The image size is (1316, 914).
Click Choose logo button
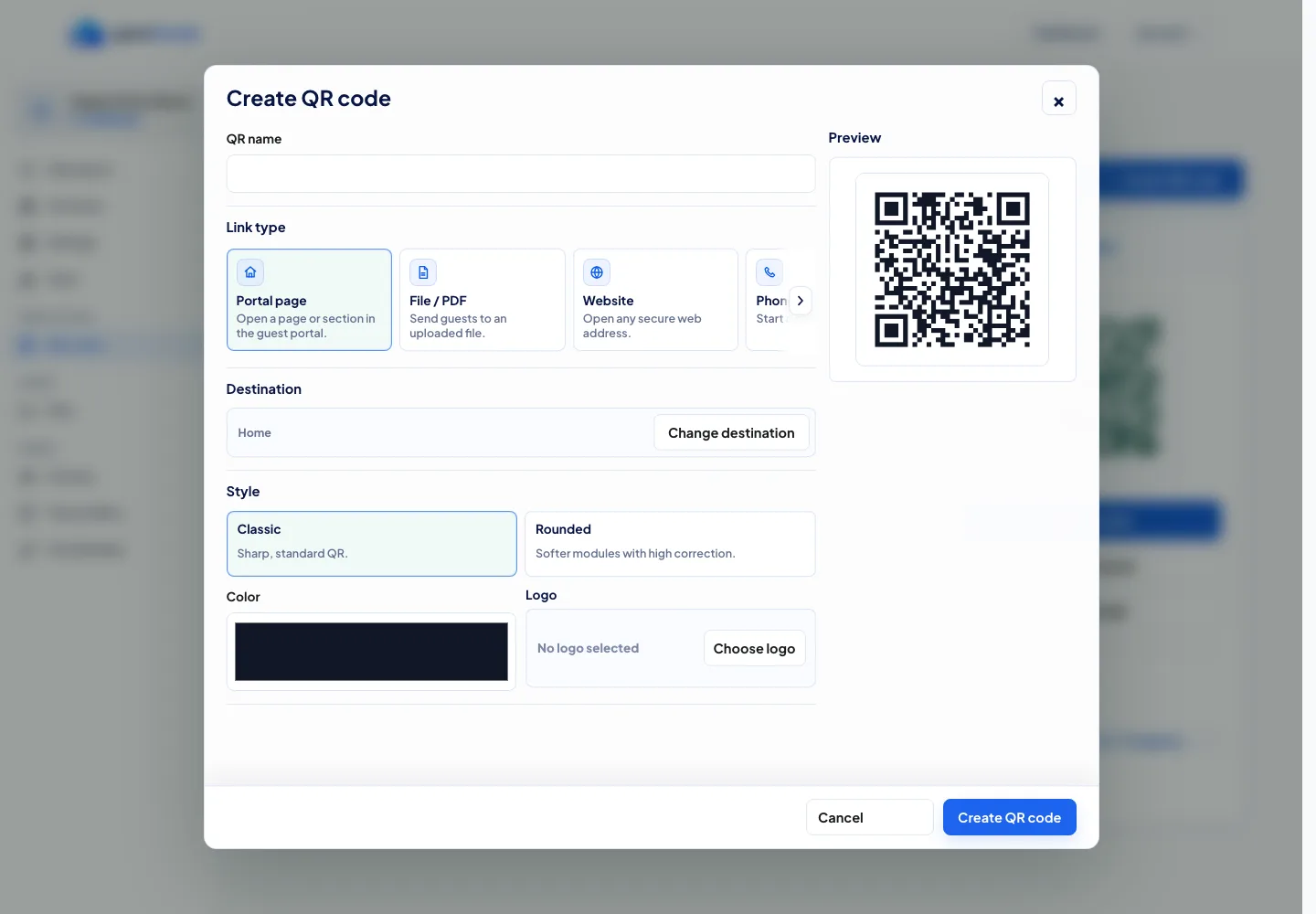(754, 648)
